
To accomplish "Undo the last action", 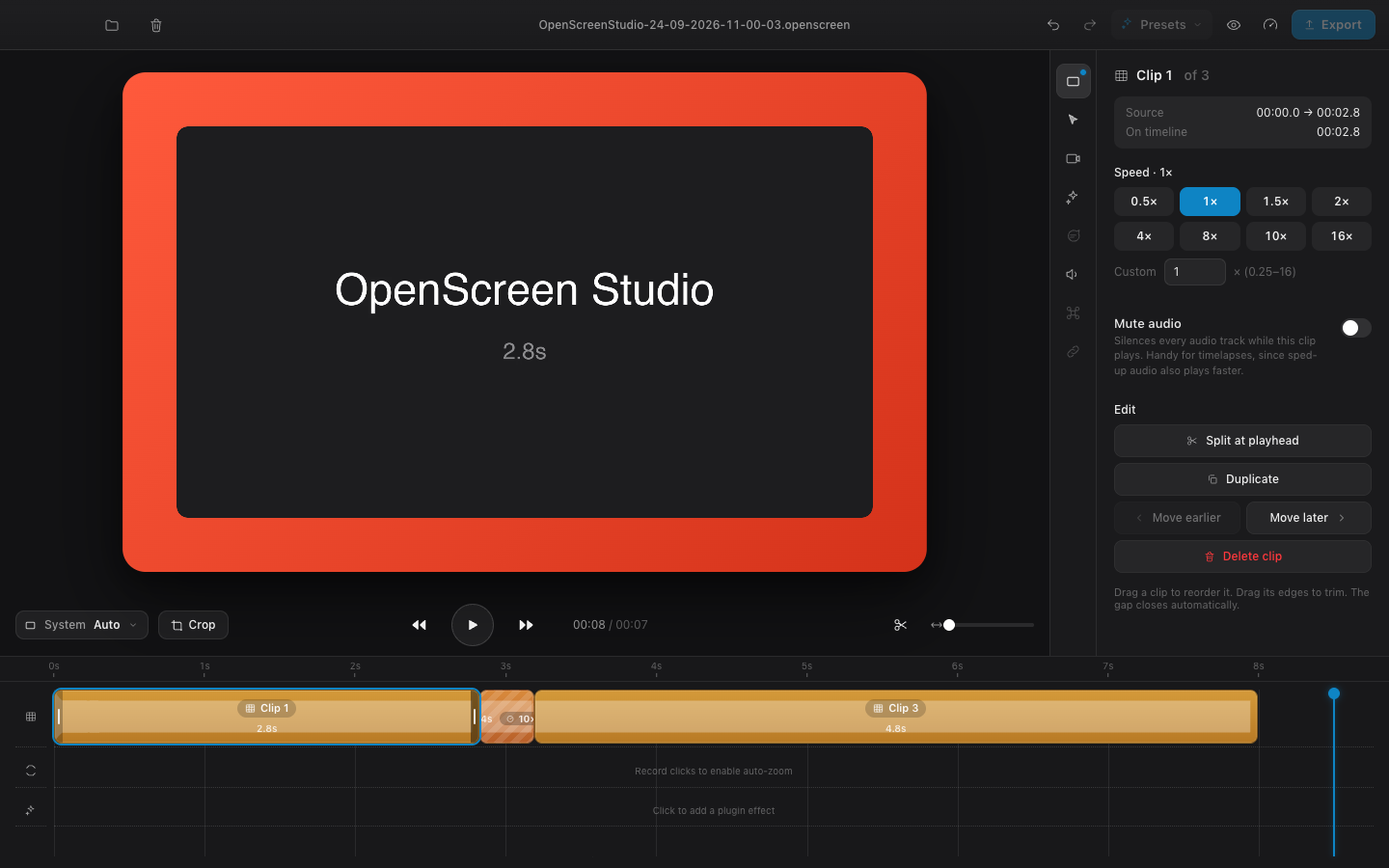I will tap(1053, 25).
